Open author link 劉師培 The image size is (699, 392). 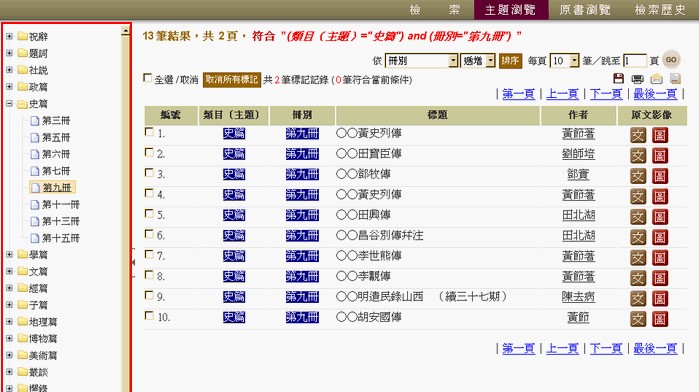pyautogui.click(x=578, y=154)
